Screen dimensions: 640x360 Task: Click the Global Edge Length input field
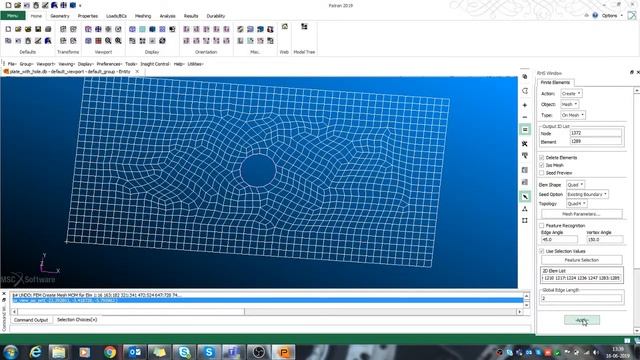click(x=582, y=298)
